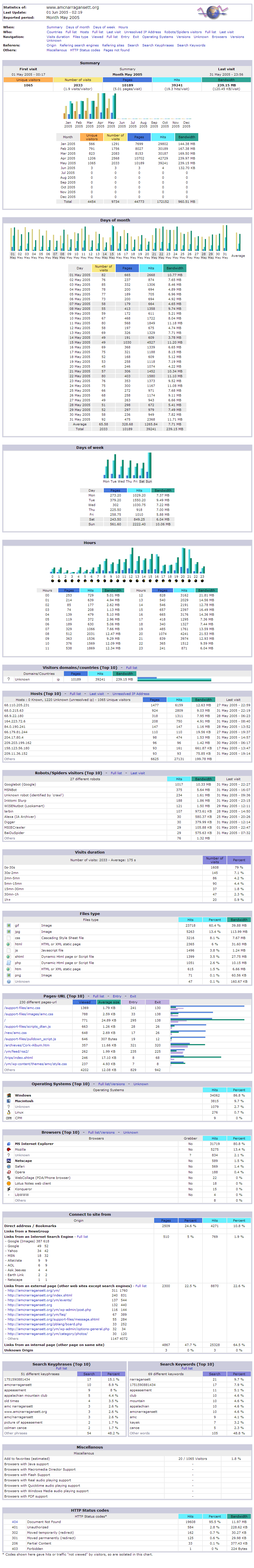Image resolution: width=254 pixels, height=1568 pixels.
Task: Click the orange Unique visitors legend cell in Summary
Action: tap(28, 80)
